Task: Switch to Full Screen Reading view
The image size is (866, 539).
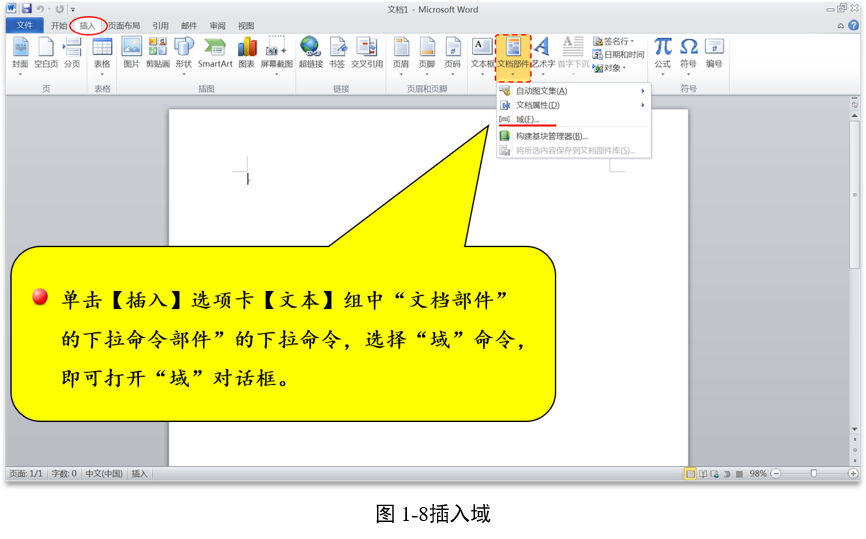Action: 703,474
